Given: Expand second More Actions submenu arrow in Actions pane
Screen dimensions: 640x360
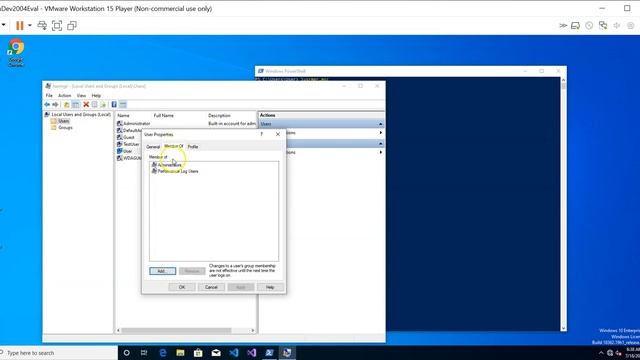Looking at the screenshot, I should point(380,152).
